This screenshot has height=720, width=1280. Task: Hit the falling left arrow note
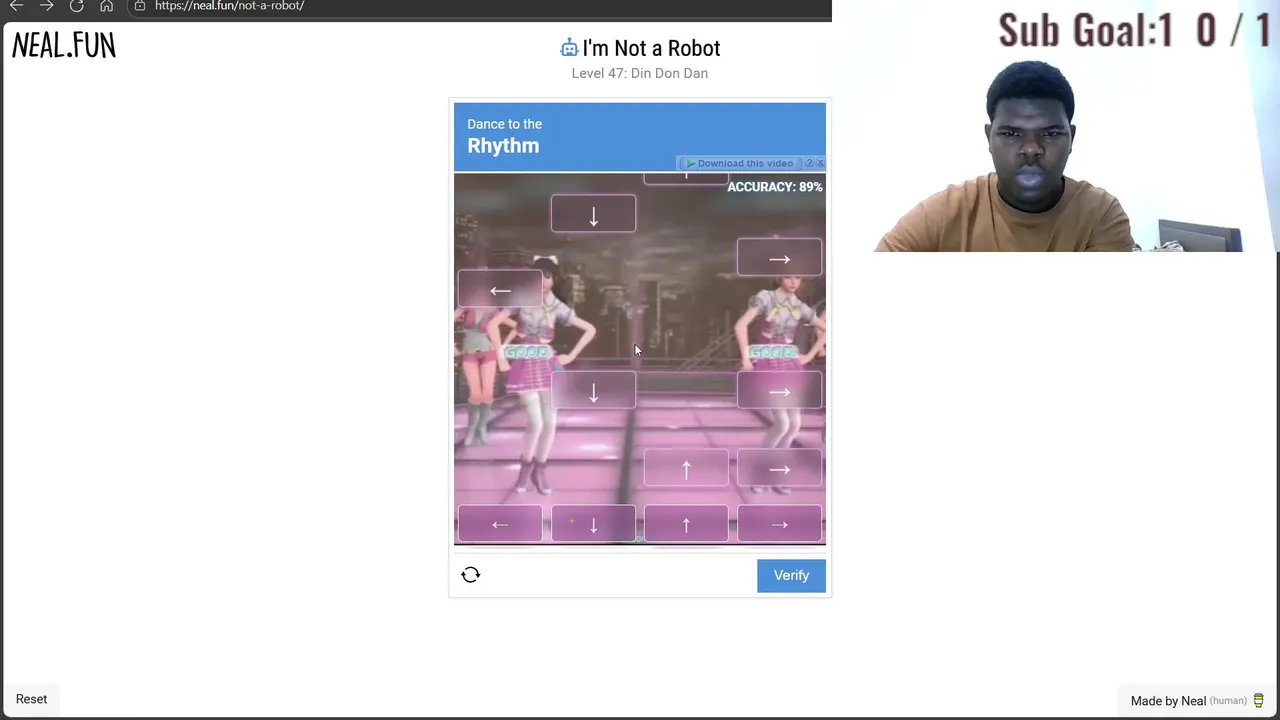tap(500, 291)
